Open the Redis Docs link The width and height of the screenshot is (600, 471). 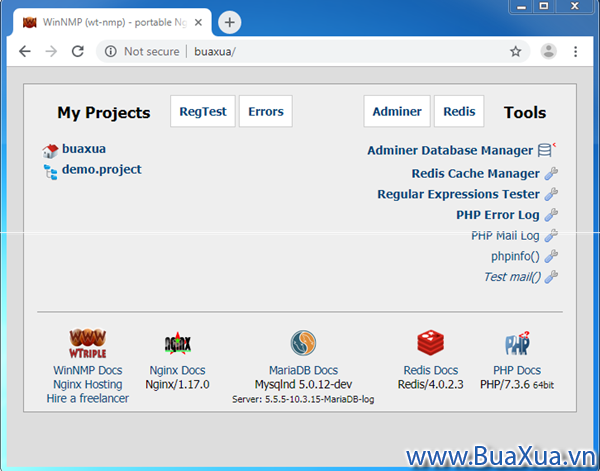point(430,370)
